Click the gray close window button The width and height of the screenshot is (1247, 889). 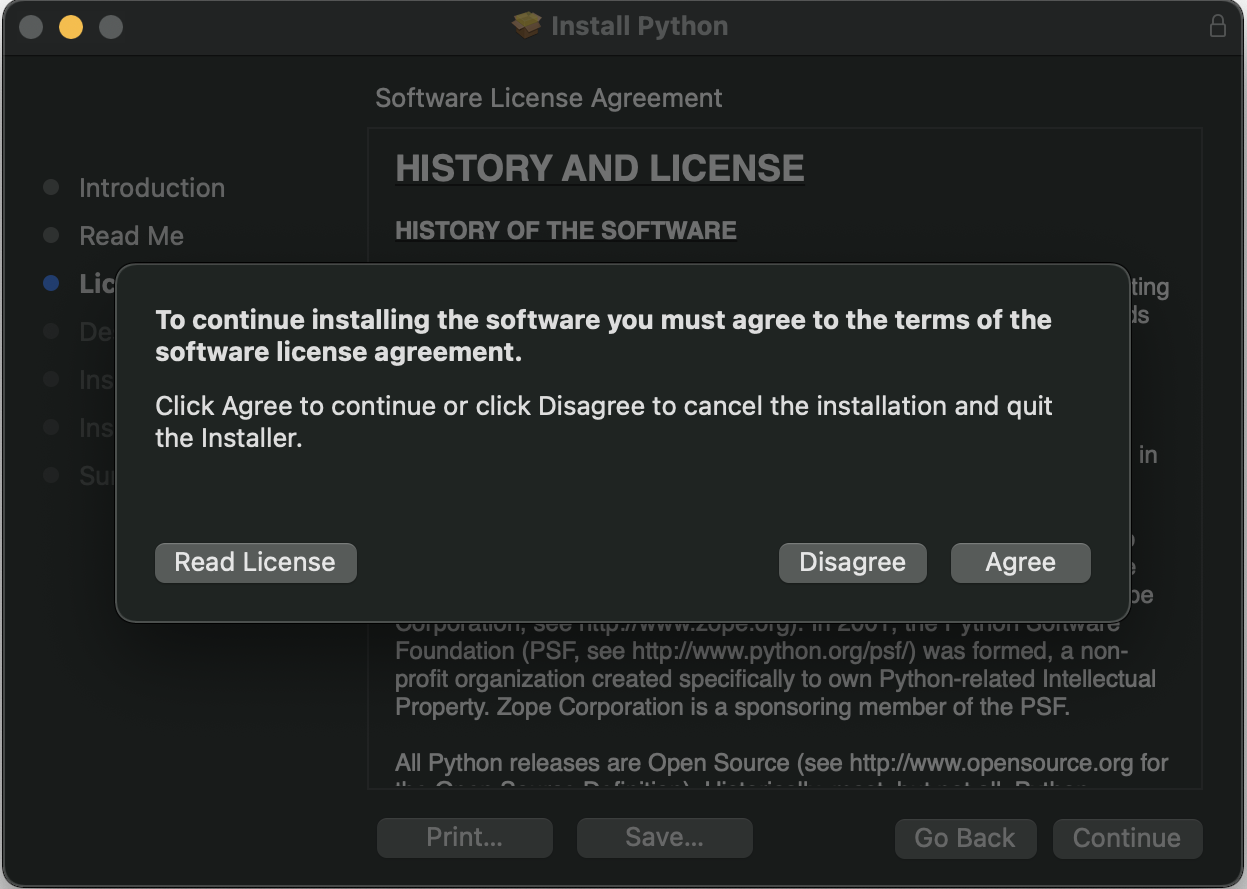click(x=31, y=27)
